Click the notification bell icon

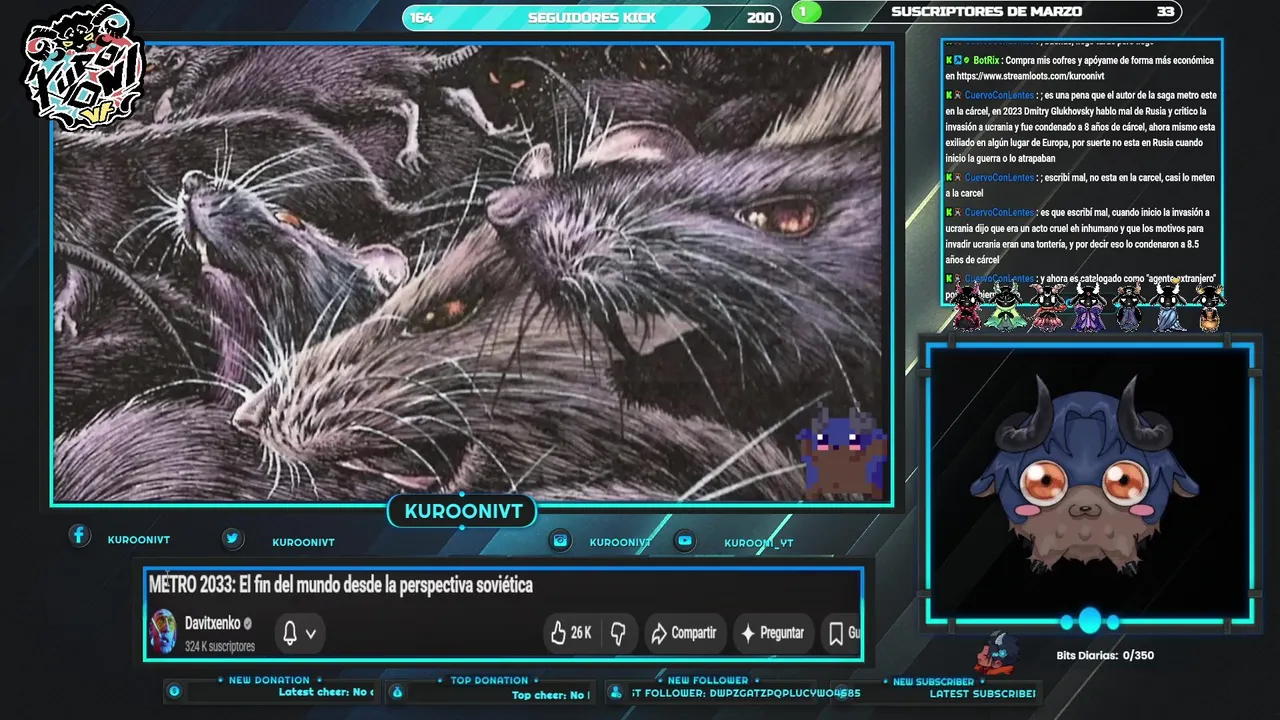pyautogui.click(x=290, y=633)
